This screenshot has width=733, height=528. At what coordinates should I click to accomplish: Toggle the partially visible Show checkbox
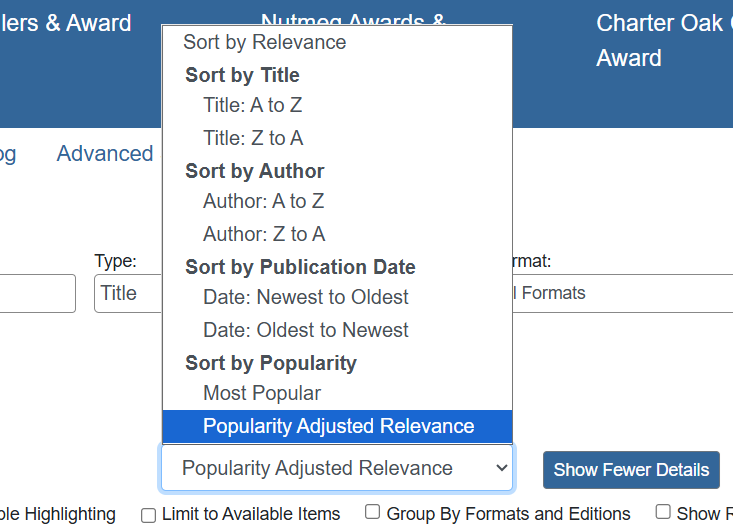click(663, 512)
